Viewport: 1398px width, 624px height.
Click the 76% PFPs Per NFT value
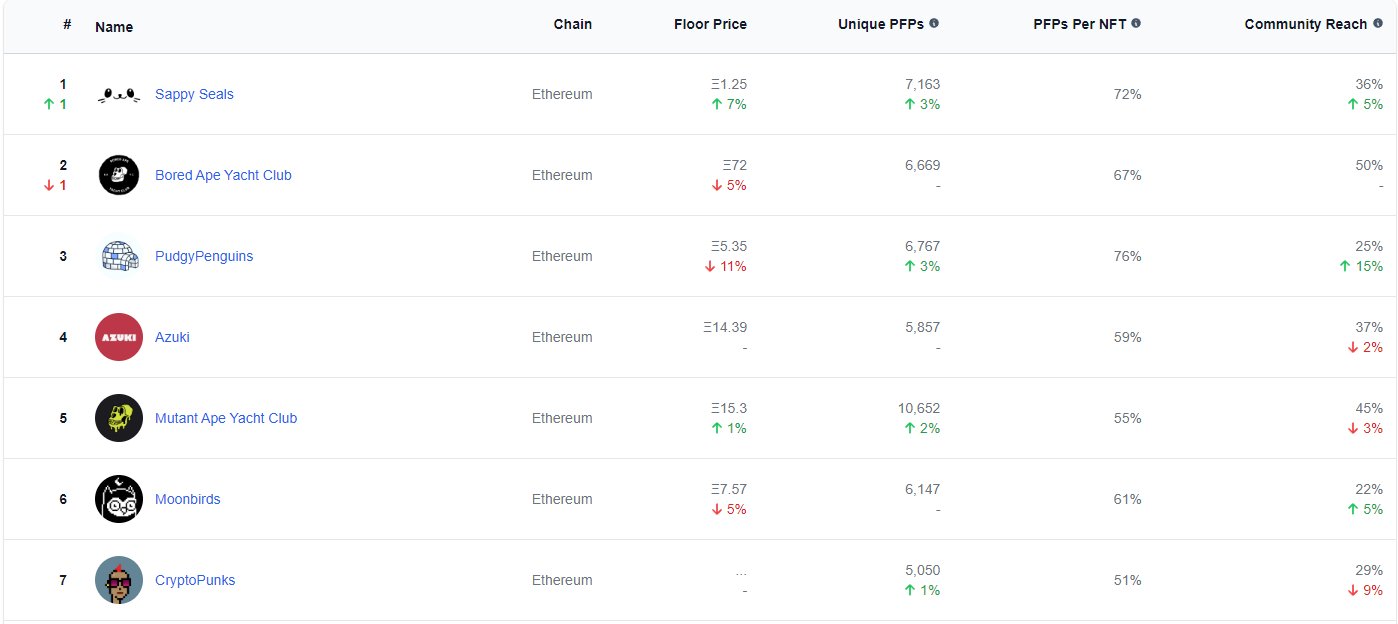1127,256
